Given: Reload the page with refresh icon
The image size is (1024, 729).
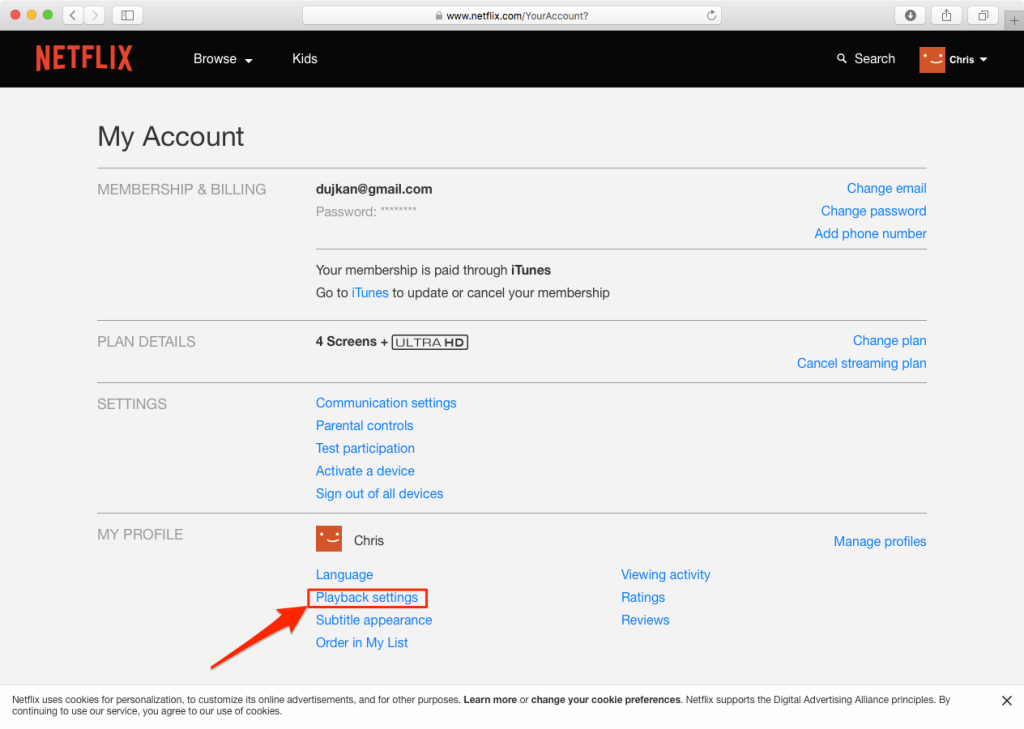Looking at the screenshot, I should tap(711, 15).
